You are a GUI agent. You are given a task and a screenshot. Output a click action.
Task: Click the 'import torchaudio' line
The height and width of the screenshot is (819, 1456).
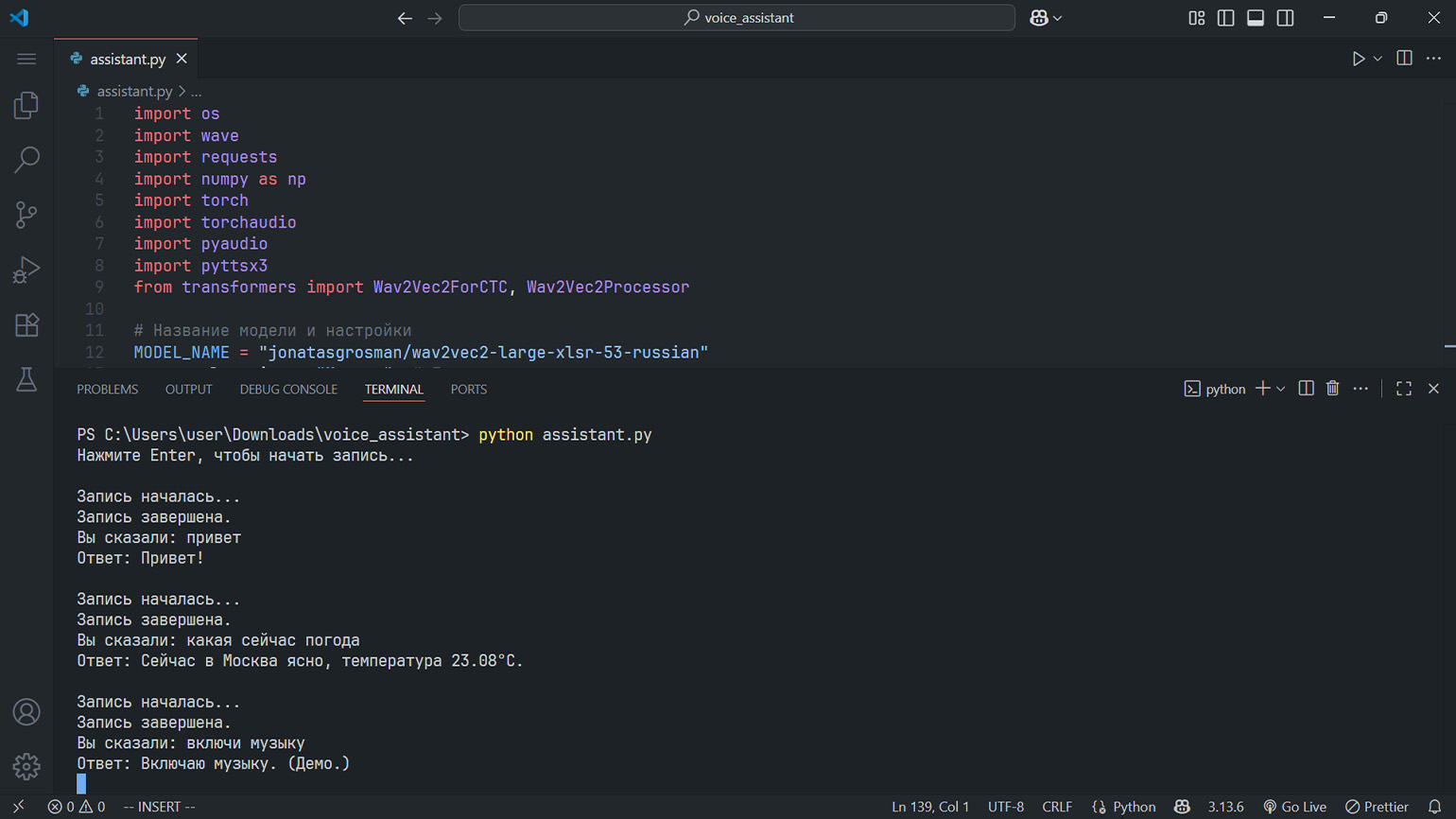coord(215,222)
